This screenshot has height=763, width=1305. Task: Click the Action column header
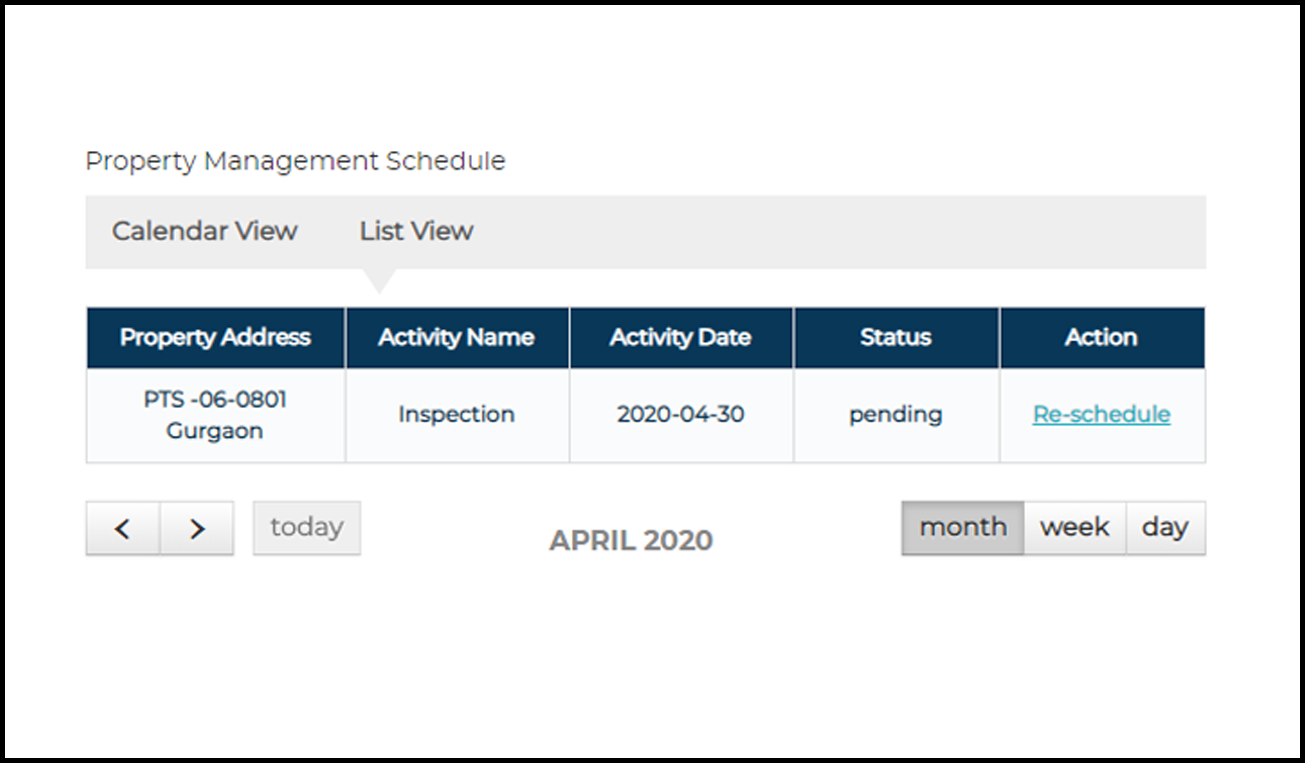coord(1102,338)
